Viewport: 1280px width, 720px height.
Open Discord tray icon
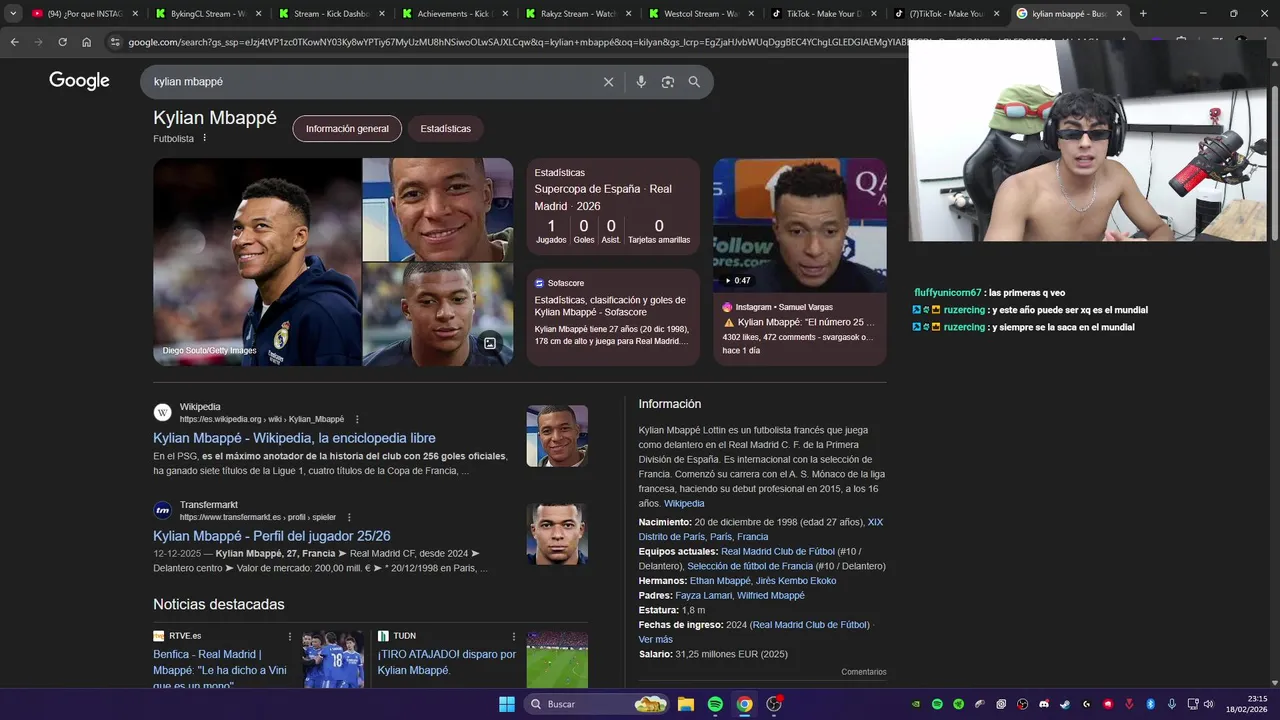1043,704
